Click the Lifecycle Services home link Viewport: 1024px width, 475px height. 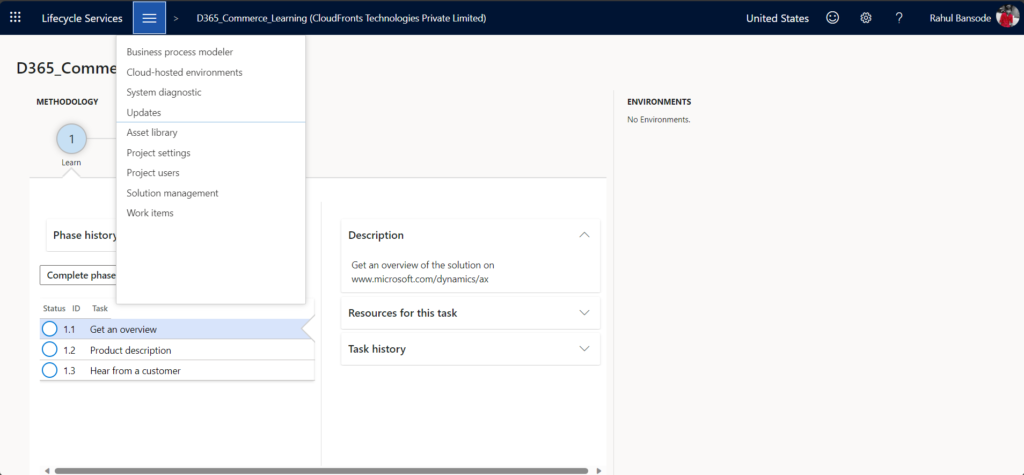[x=82, y=18]
